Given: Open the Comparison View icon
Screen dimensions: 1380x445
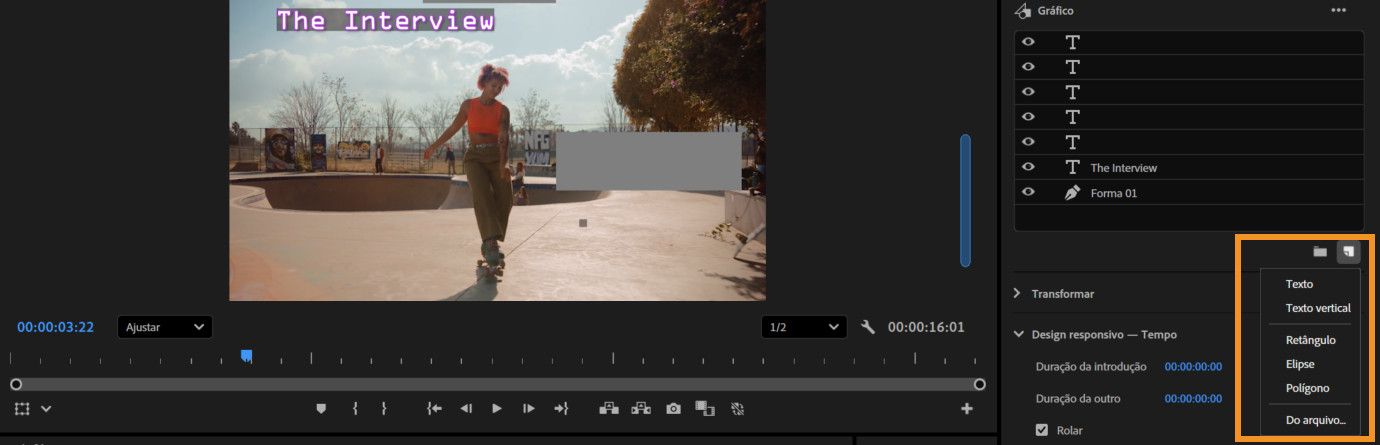Looking at the screenshot, I should [x=705, y=408].
